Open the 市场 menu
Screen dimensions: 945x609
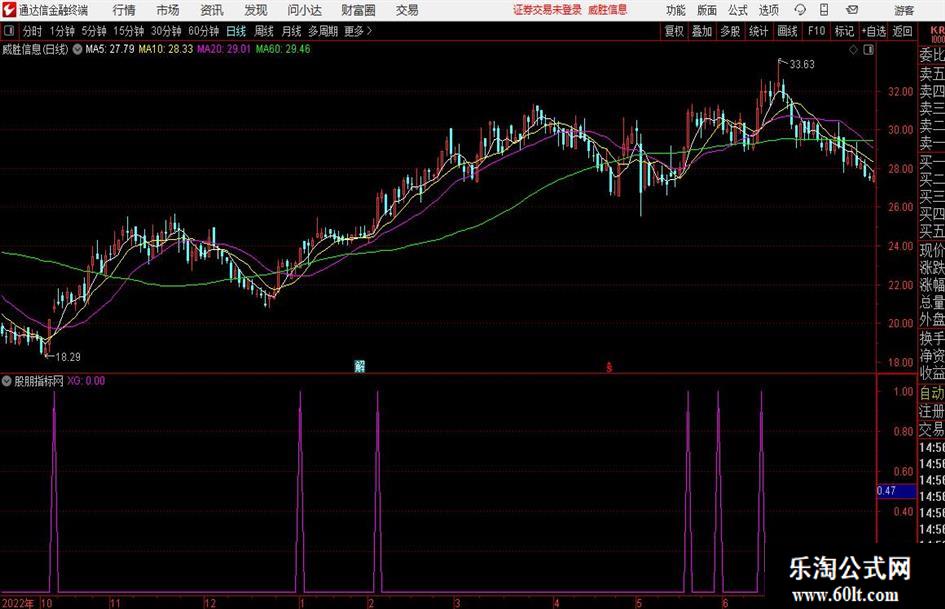[x=168, y=10]
